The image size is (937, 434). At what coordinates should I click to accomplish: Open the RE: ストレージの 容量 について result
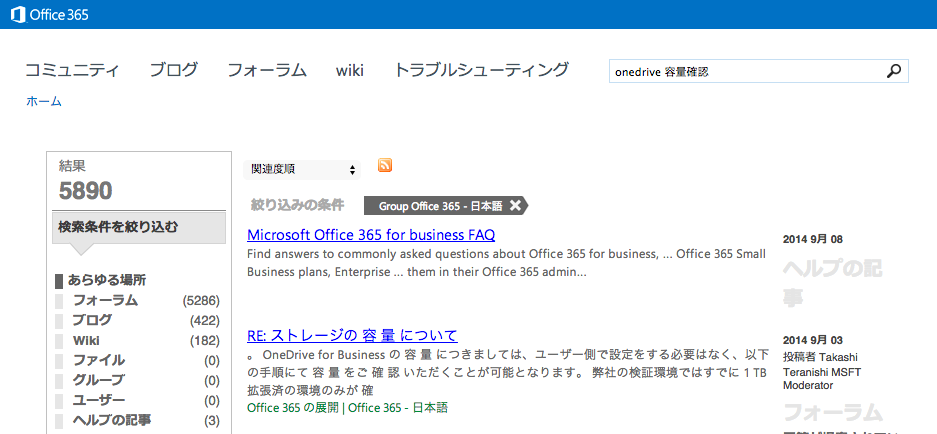[x=352, y=335]
